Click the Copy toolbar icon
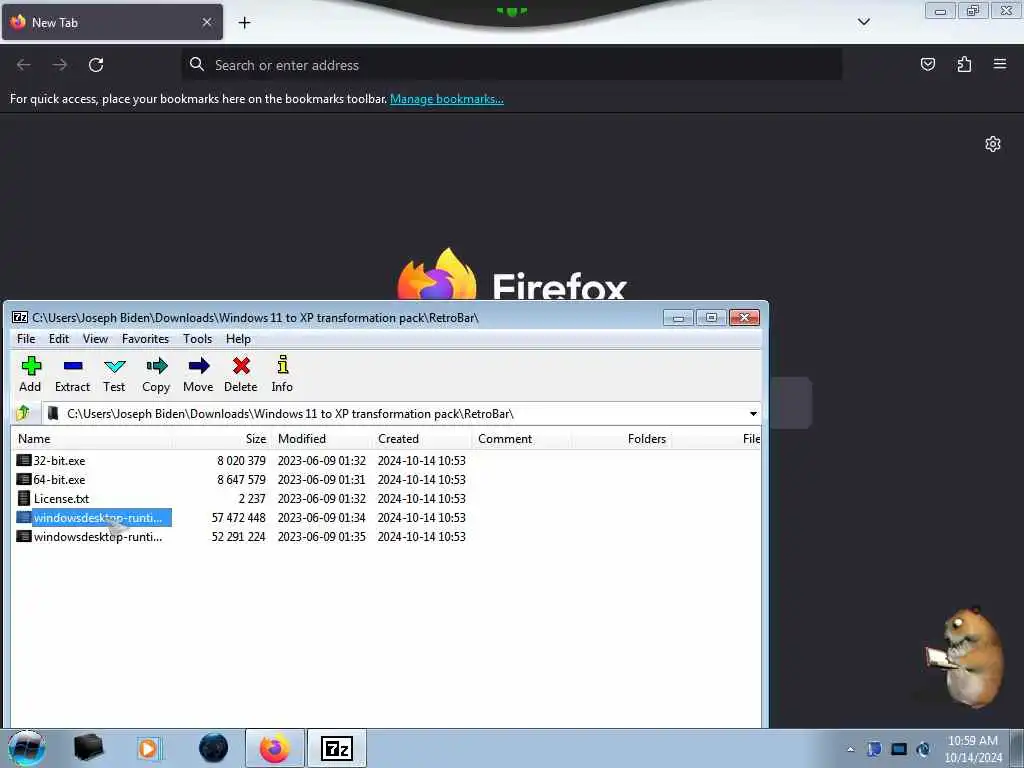The width and height of the screenshot is (1024, 768). [156, 374]
